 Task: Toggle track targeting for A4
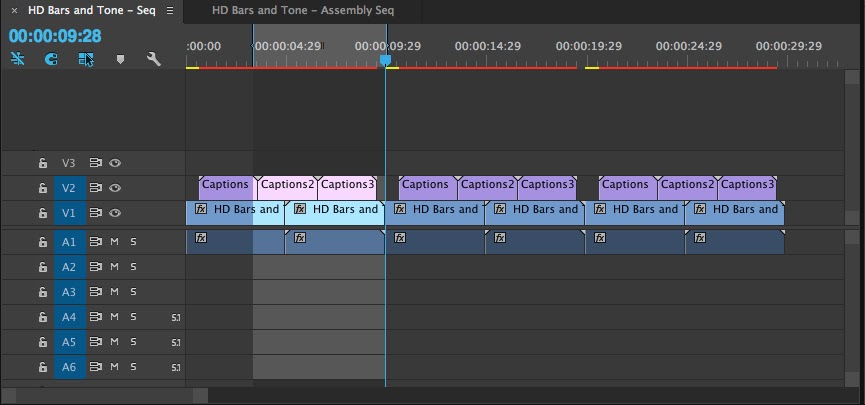[70, 317]
